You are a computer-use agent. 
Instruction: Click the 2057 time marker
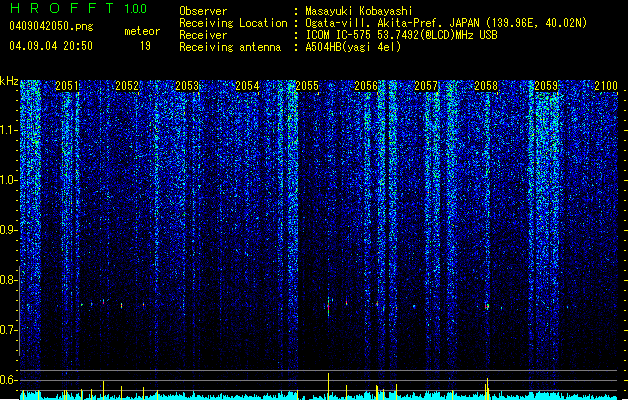(x=426, y=86)
